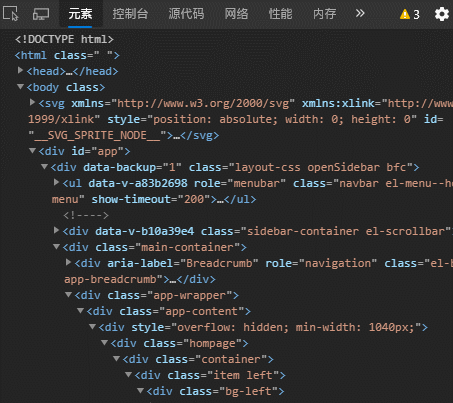
Task: Expand the svg sprite node
Action: pos(32,102)
